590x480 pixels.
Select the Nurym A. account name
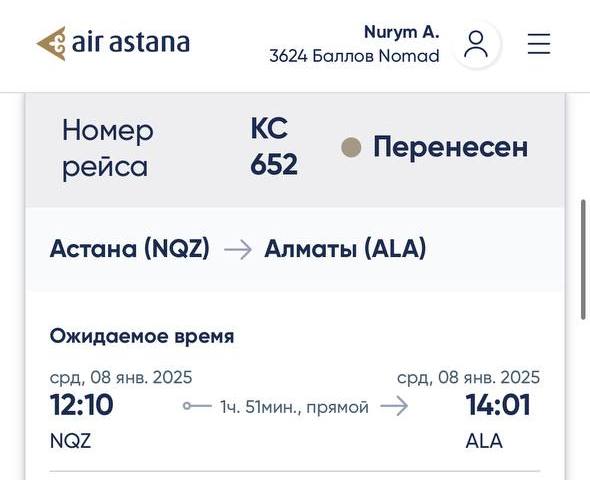[401, 32]
